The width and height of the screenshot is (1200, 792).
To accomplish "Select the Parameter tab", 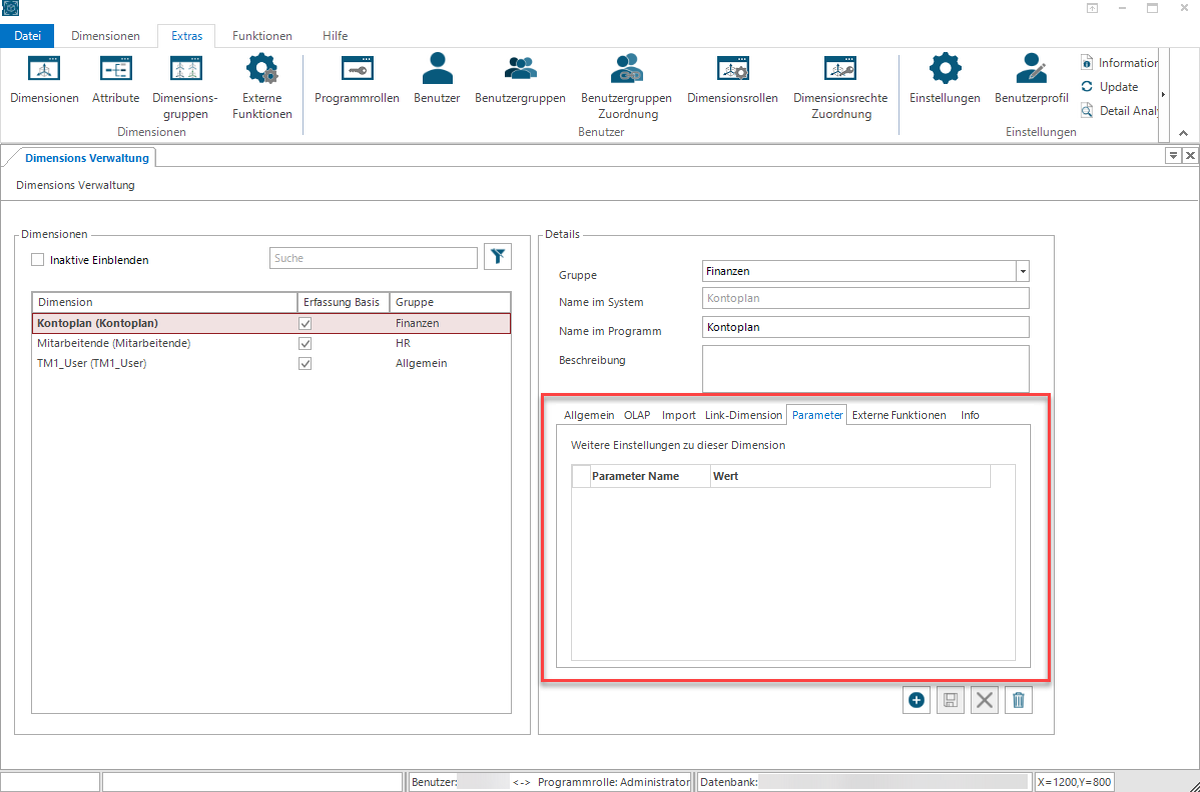I will click(x=817, y=415).
